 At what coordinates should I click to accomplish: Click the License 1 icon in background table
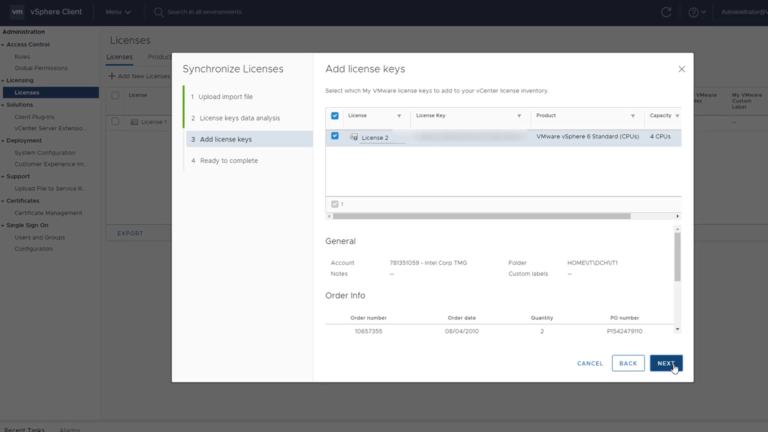click(134, 122)
